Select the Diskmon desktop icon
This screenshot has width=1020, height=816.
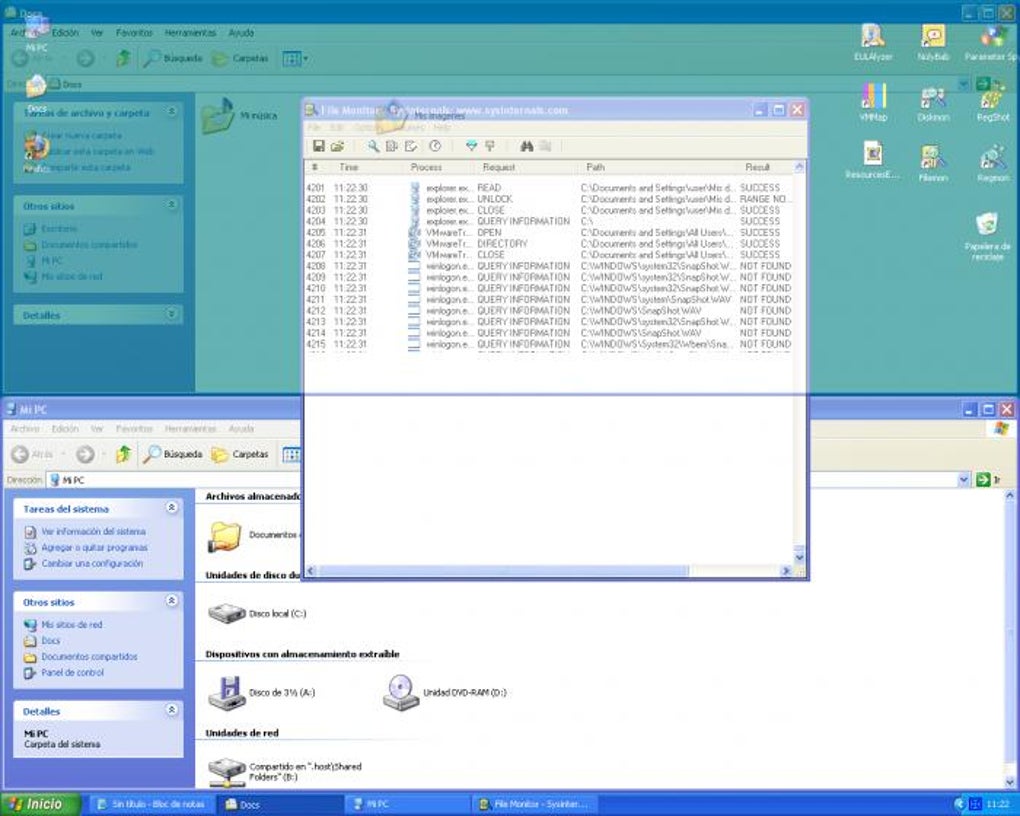[933, 104]
